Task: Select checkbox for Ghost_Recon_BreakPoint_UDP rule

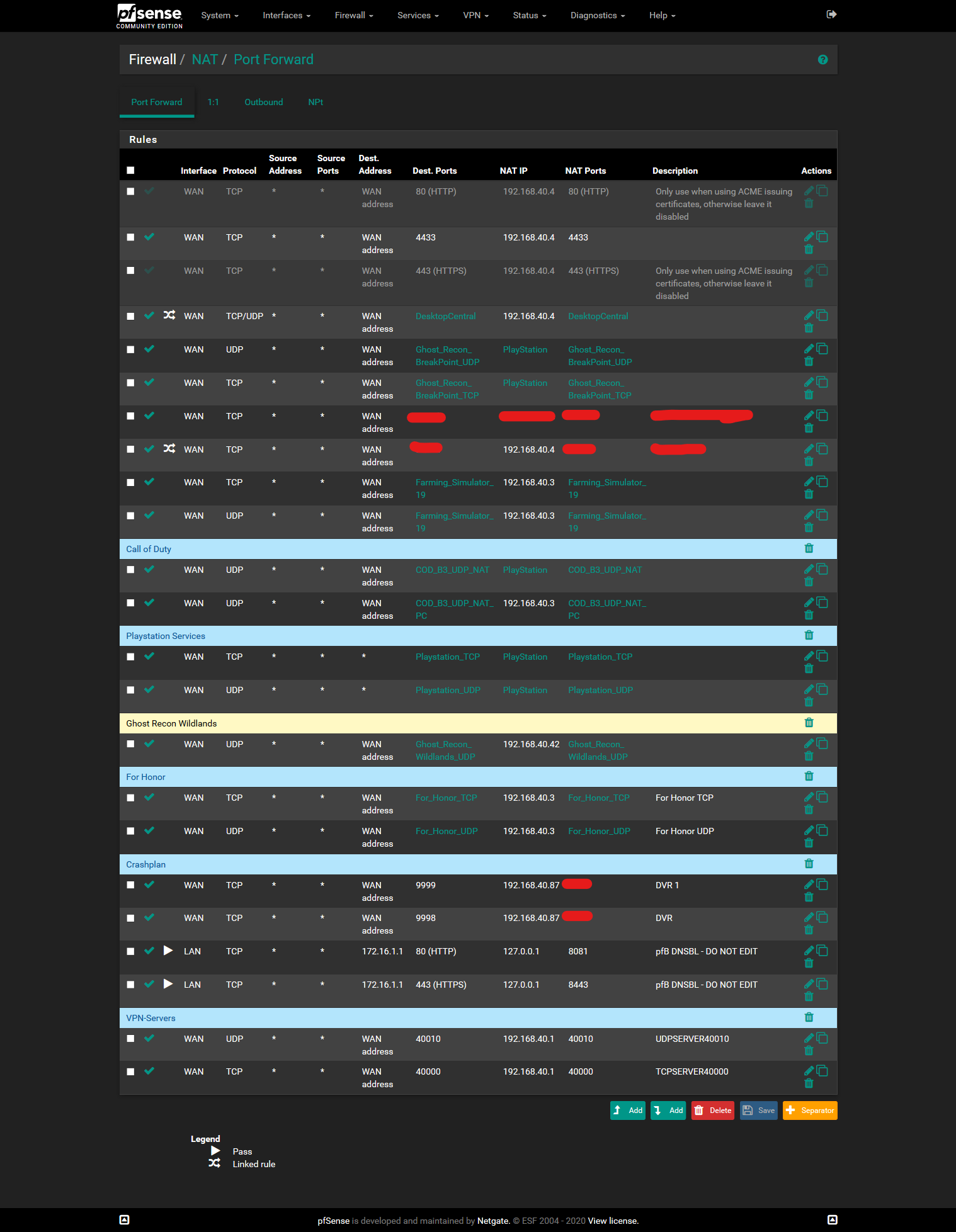Action: point(130,349)
